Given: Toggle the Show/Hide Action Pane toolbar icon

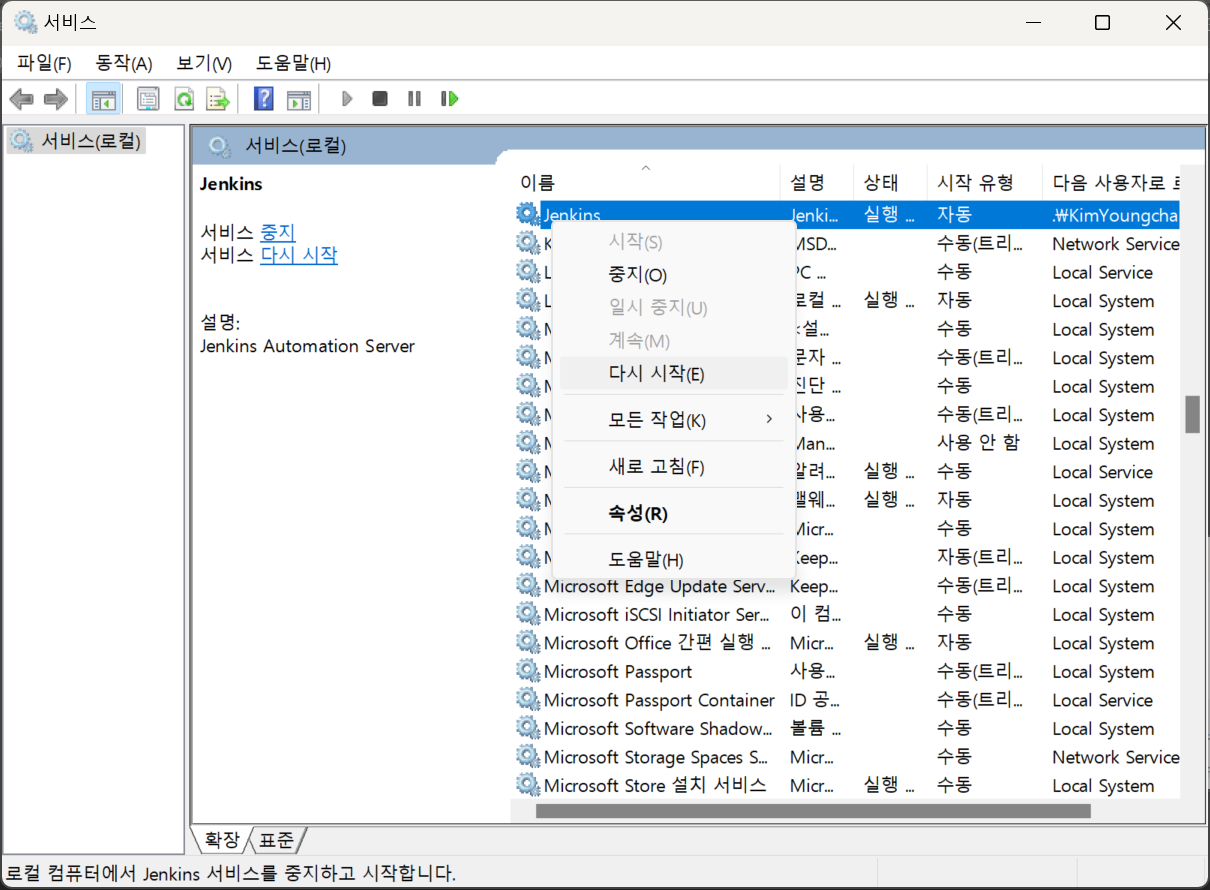Looking at the screenshot, I should click(x=299, y=99).
